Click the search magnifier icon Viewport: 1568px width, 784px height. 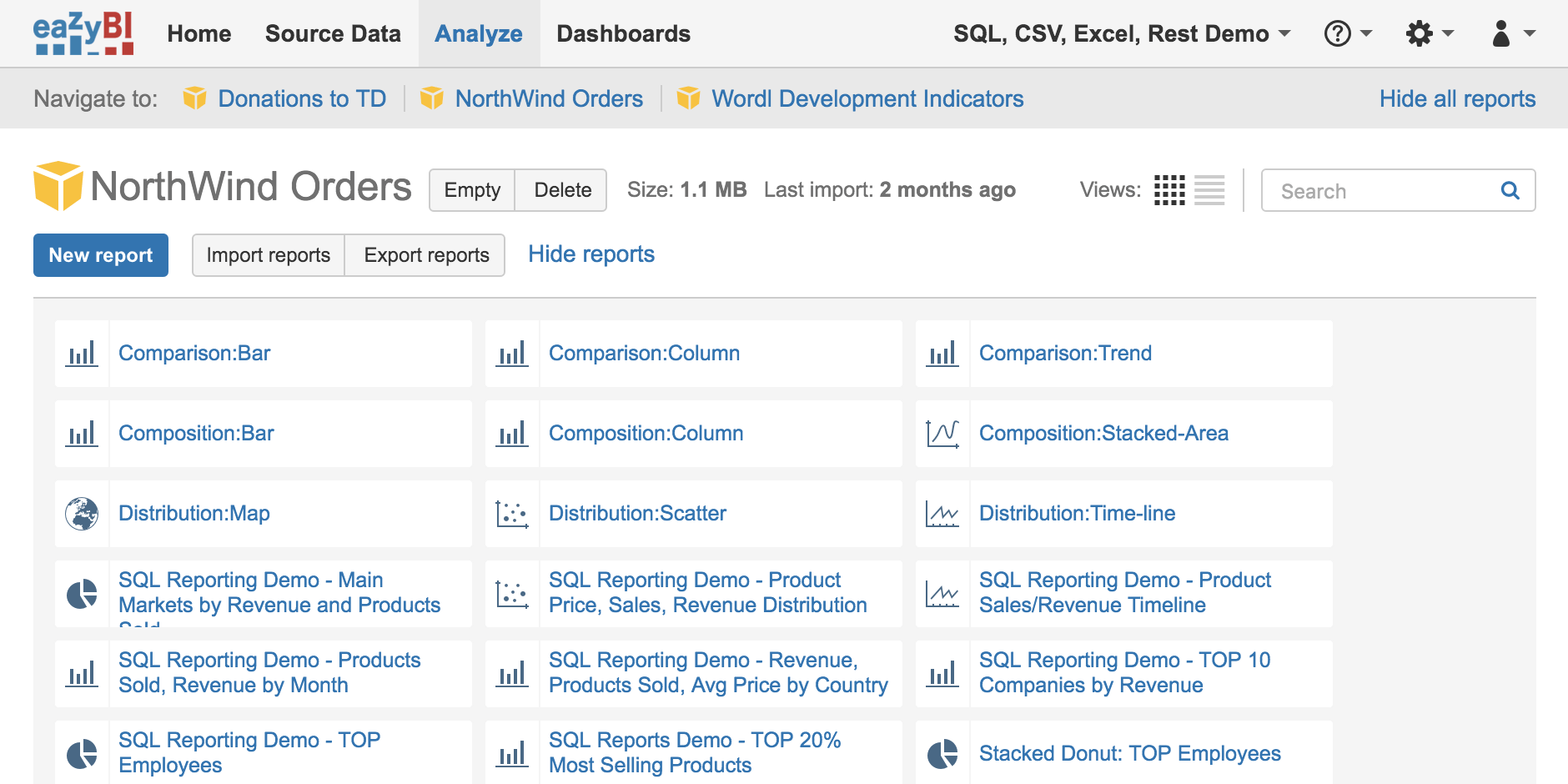pyautogui.click(x=1510, y=190)
